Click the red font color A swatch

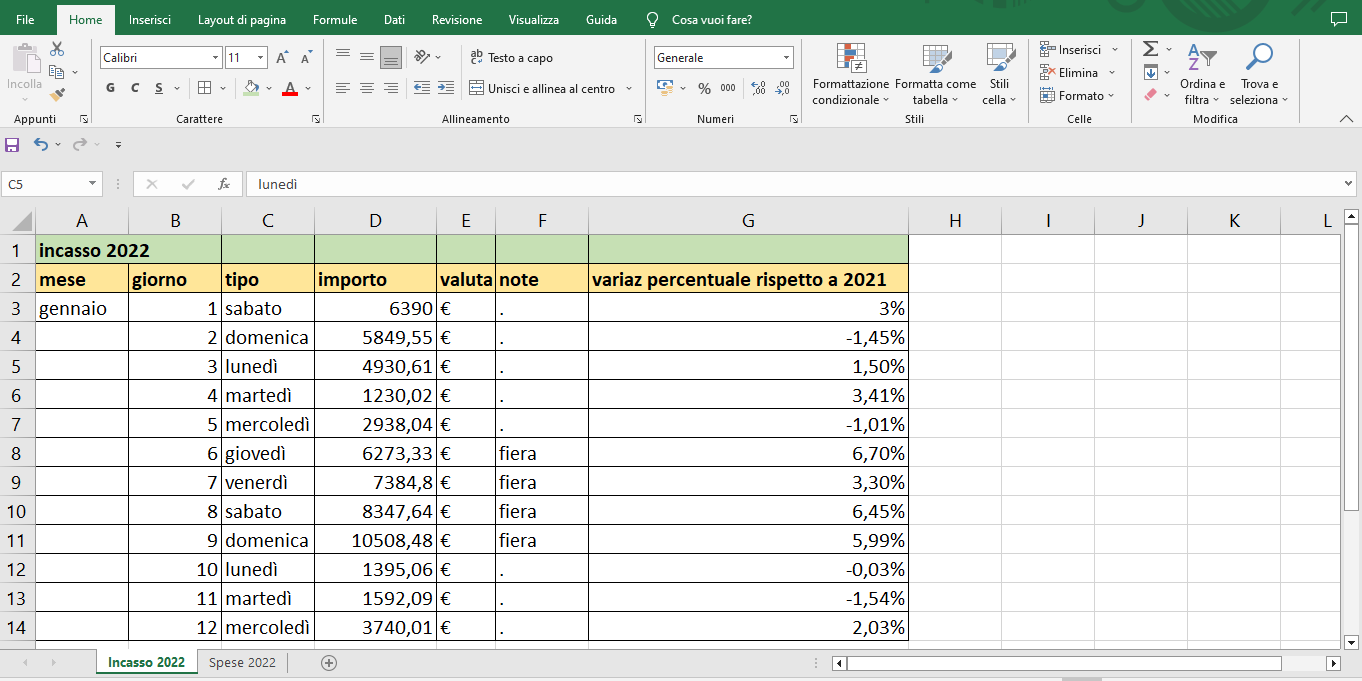pyautogui.click(x=290, y=88)
